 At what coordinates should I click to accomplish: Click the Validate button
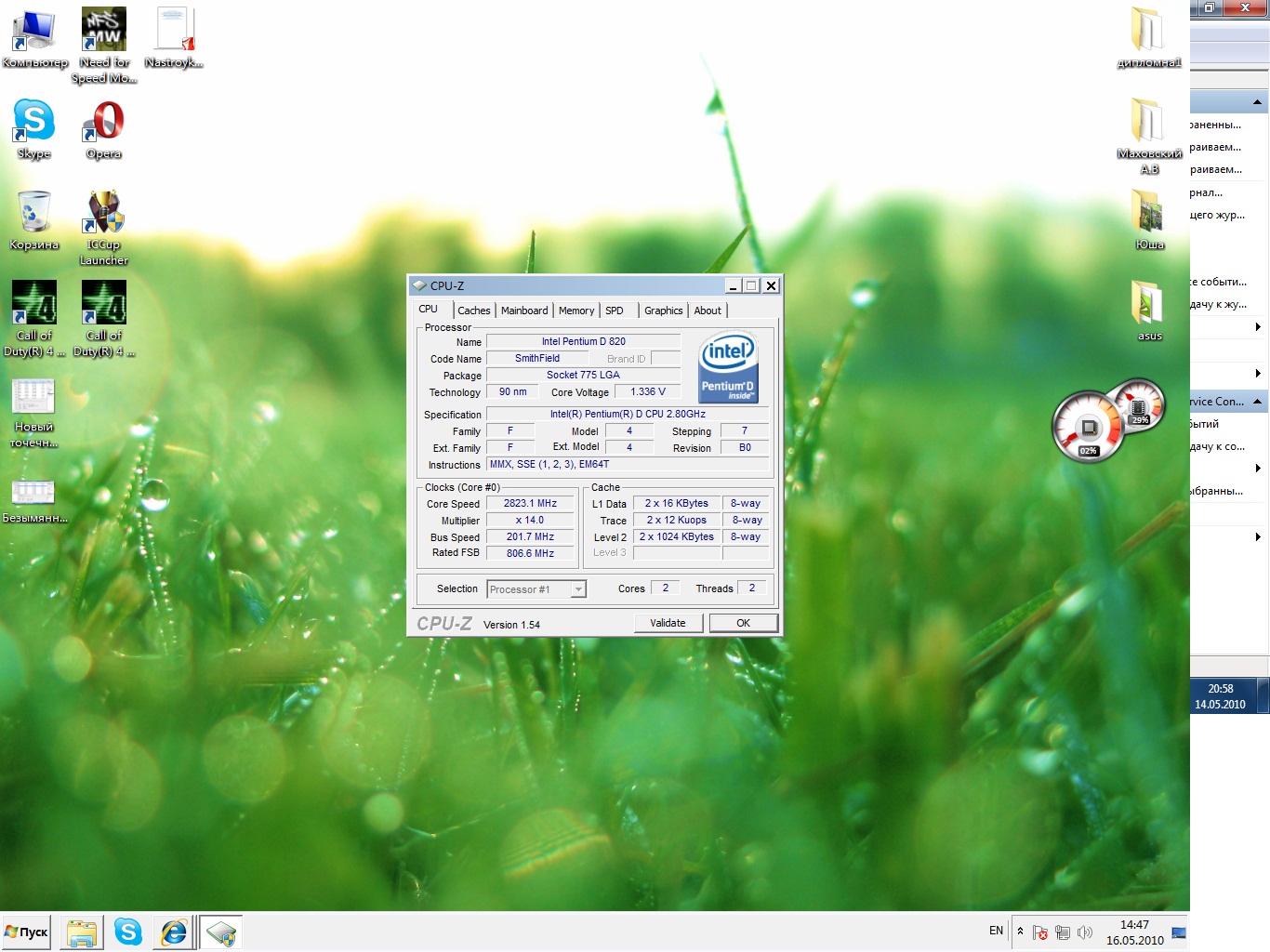668,623
